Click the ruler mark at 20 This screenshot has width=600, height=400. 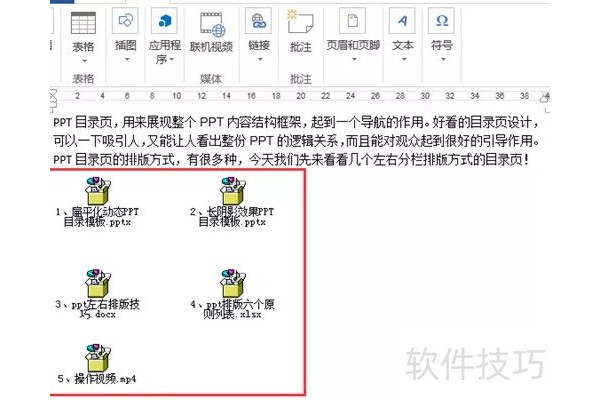point(301,96)
